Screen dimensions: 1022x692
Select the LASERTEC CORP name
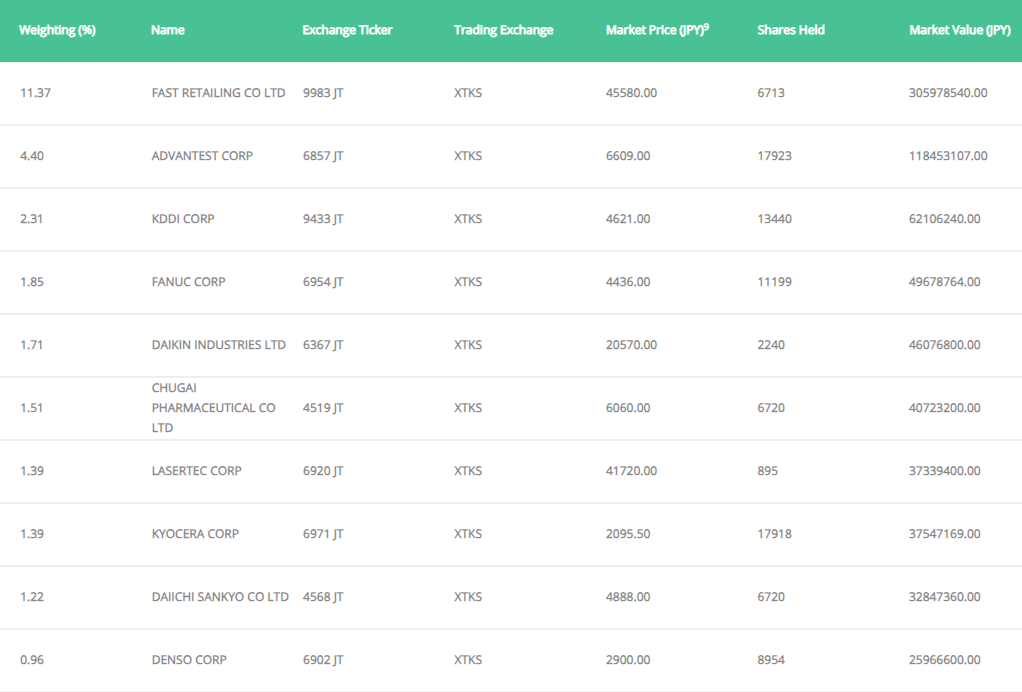(x=196, y=471)
